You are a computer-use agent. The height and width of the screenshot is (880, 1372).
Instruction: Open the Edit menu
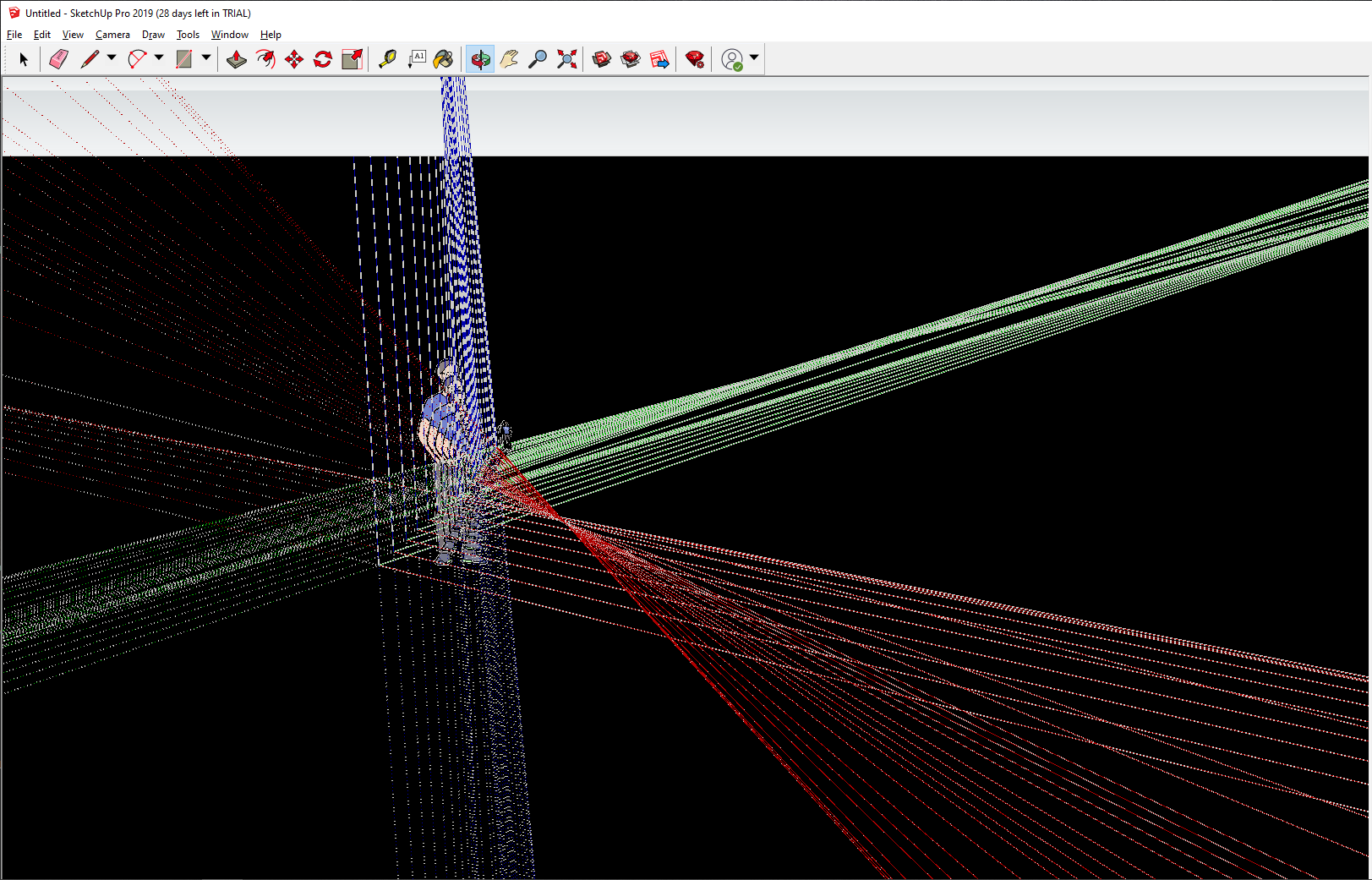coord(42,35)
